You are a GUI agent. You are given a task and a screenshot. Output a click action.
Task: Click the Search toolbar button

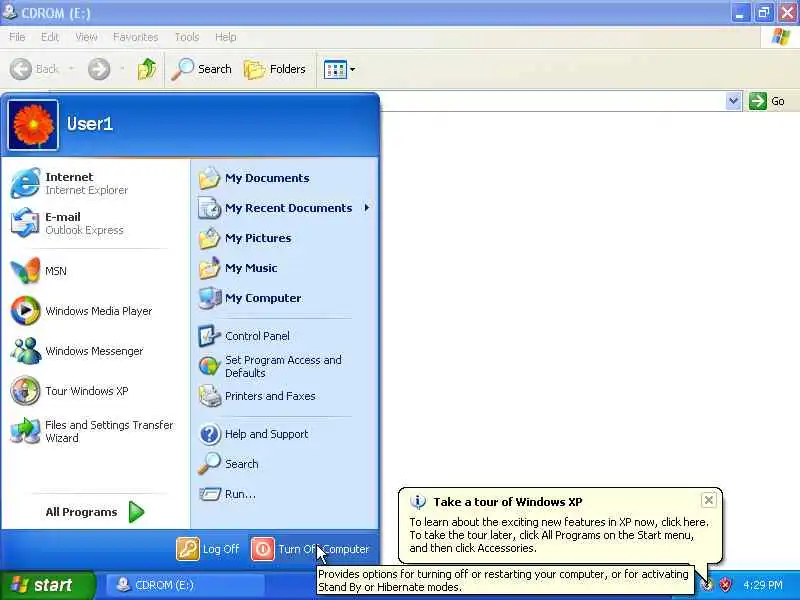[x=202, y=69]
